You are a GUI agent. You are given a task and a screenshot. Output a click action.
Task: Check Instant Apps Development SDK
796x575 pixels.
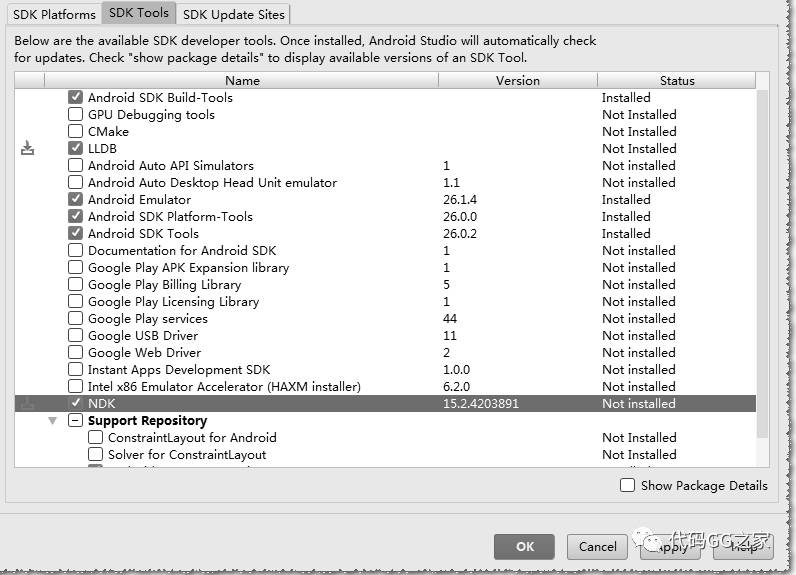[x=75, y=369]
